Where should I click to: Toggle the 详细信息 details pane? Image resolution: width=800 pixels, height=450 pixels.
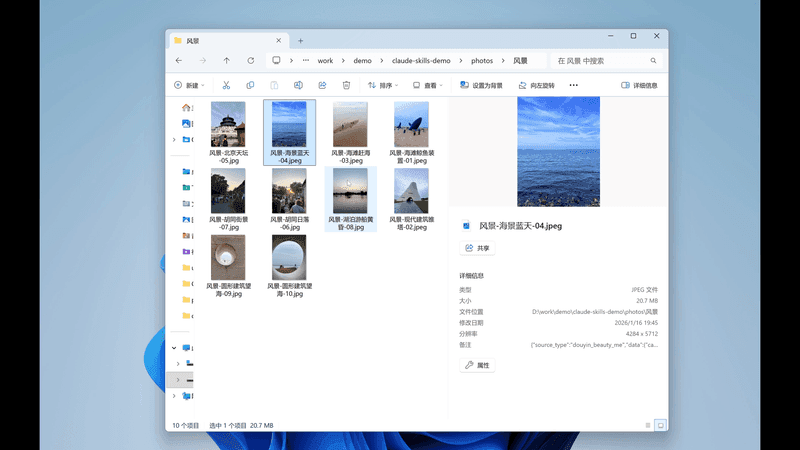tap(639, 86)
